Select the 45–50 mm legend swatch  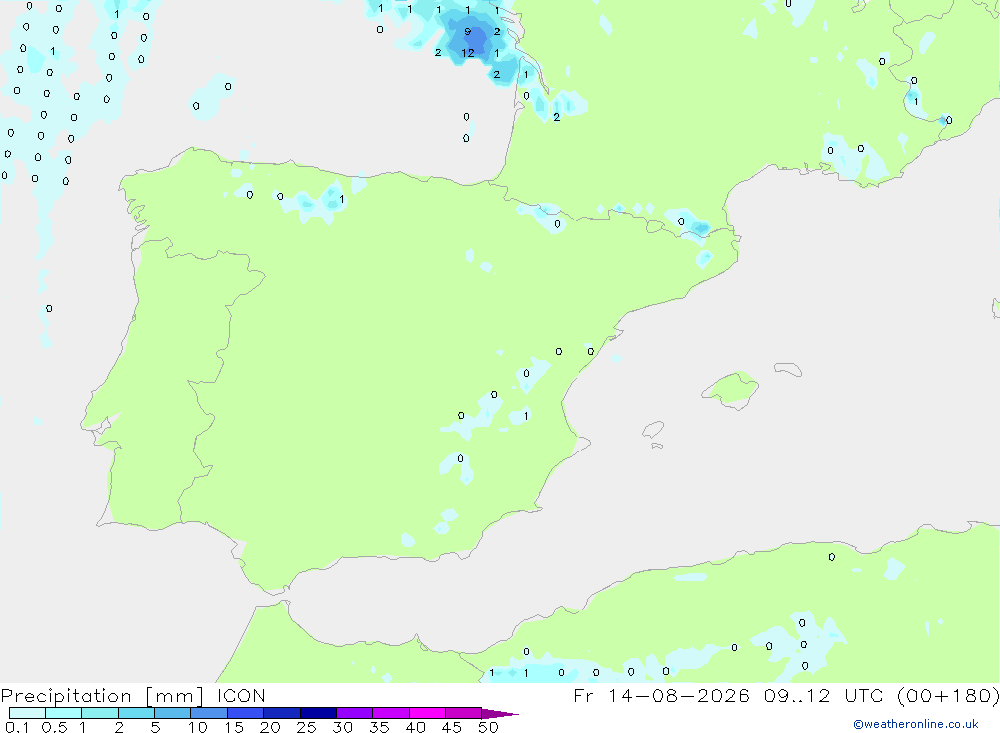464,713
